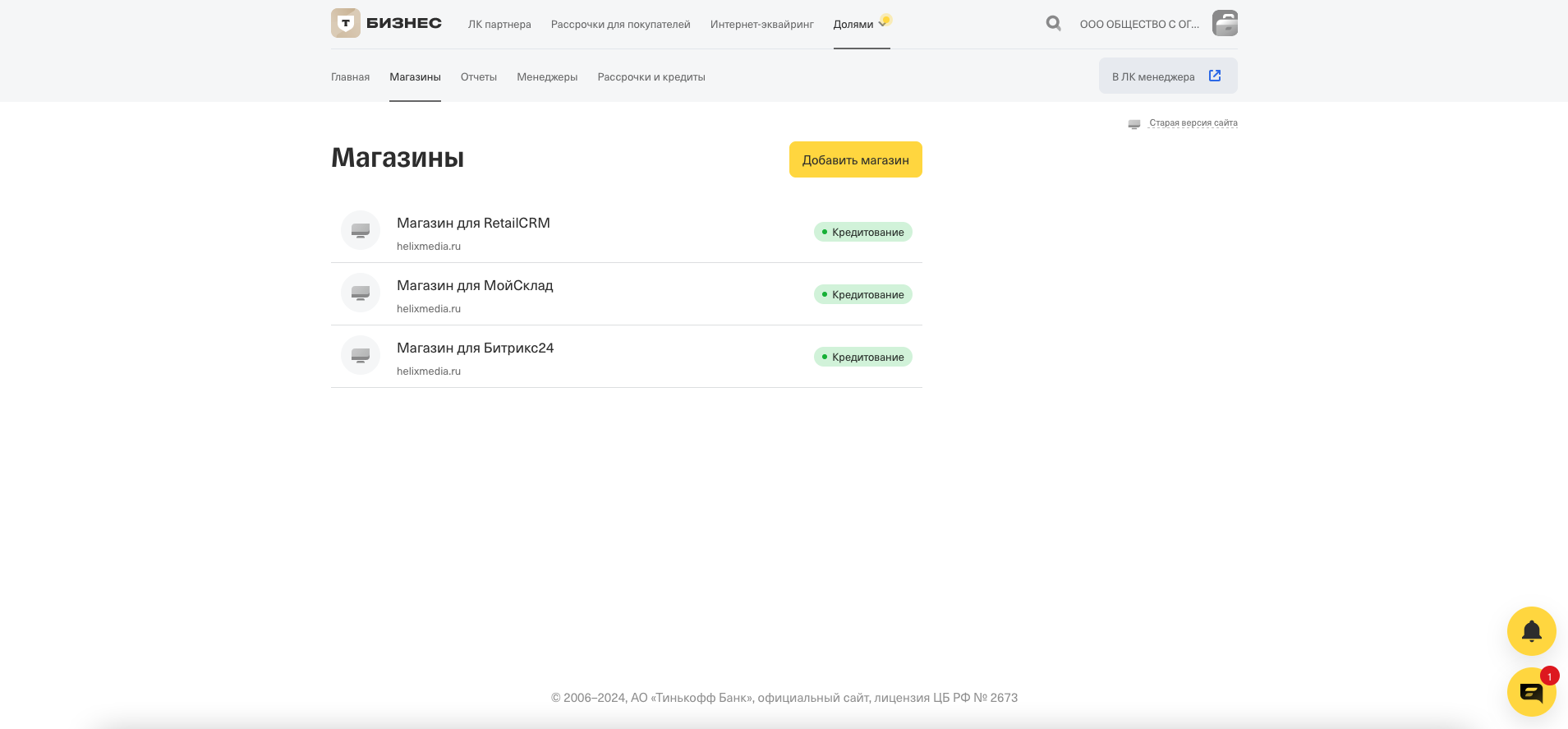
Task: Click the В ЛК менеджера button
Action: click(x=1168, y=76)
